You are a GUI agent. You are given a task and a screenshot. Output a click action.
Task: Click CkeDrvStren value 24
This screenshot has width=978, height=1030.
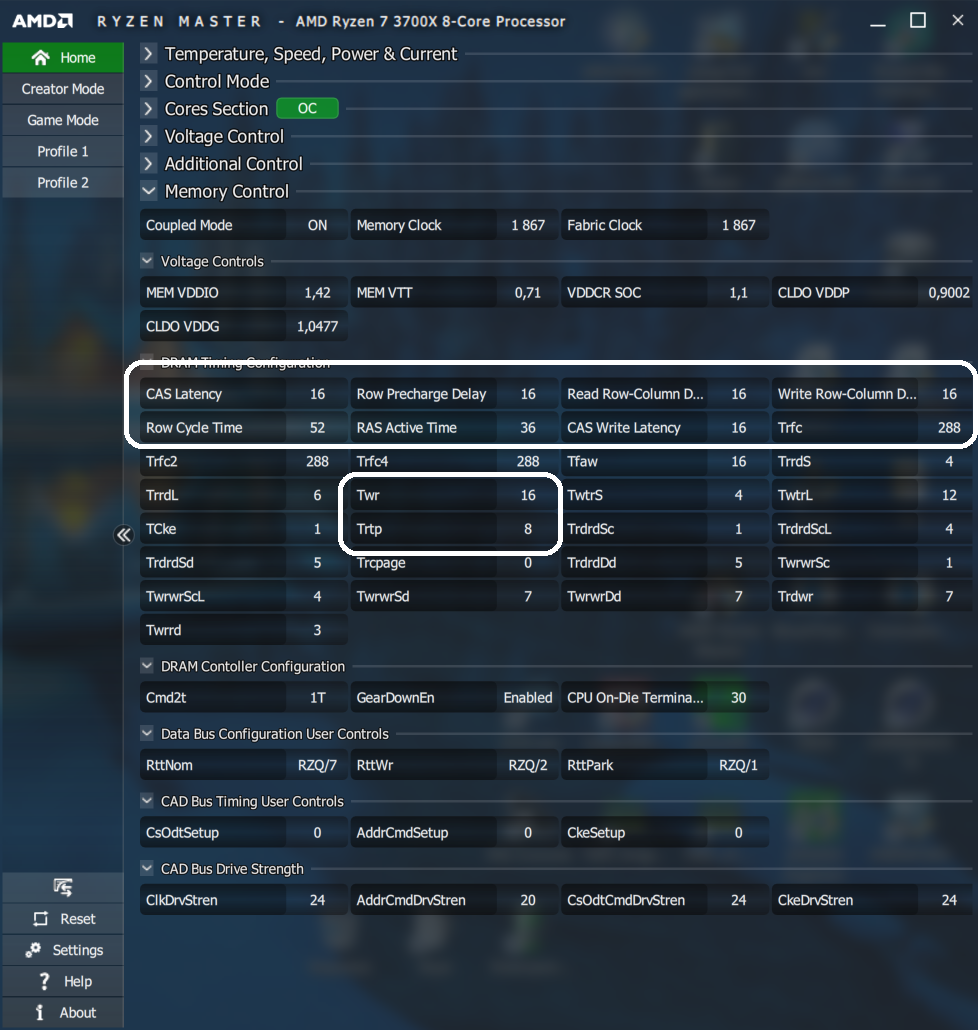tap(948, 900)
